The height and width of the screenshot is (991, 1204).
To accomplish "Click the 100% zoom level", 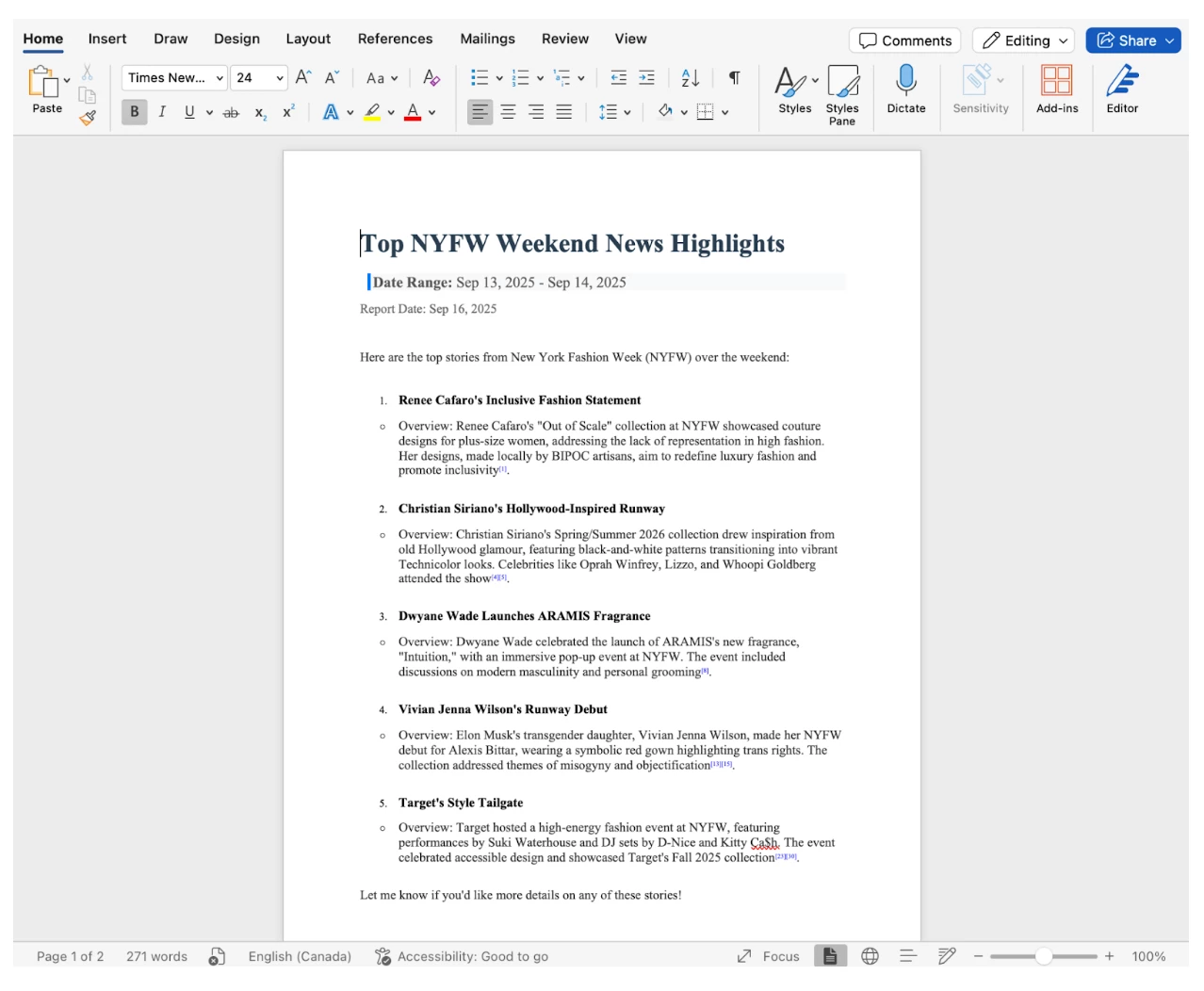I will pyautogui.click(x=1148, y=956).
